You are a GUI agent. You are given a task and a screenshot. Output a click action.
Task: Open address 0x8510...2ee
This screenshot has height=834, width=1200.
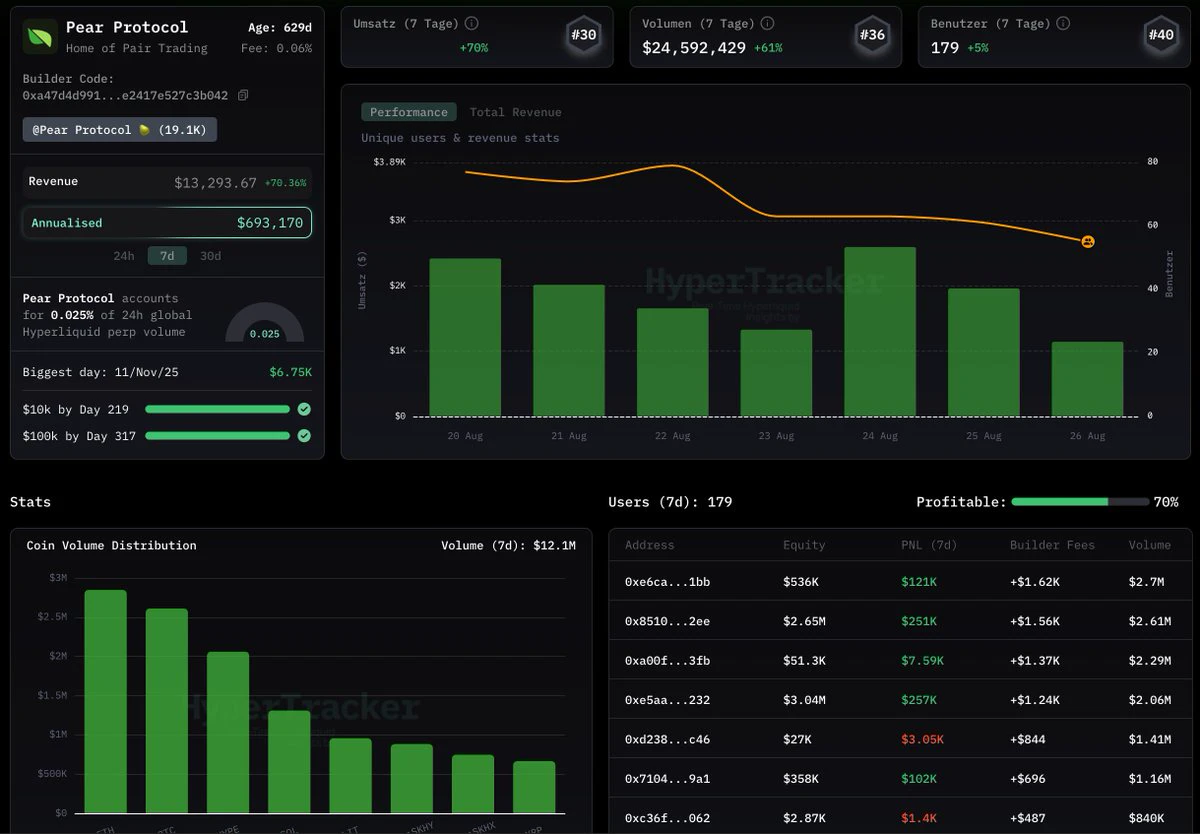click(667, 621)
